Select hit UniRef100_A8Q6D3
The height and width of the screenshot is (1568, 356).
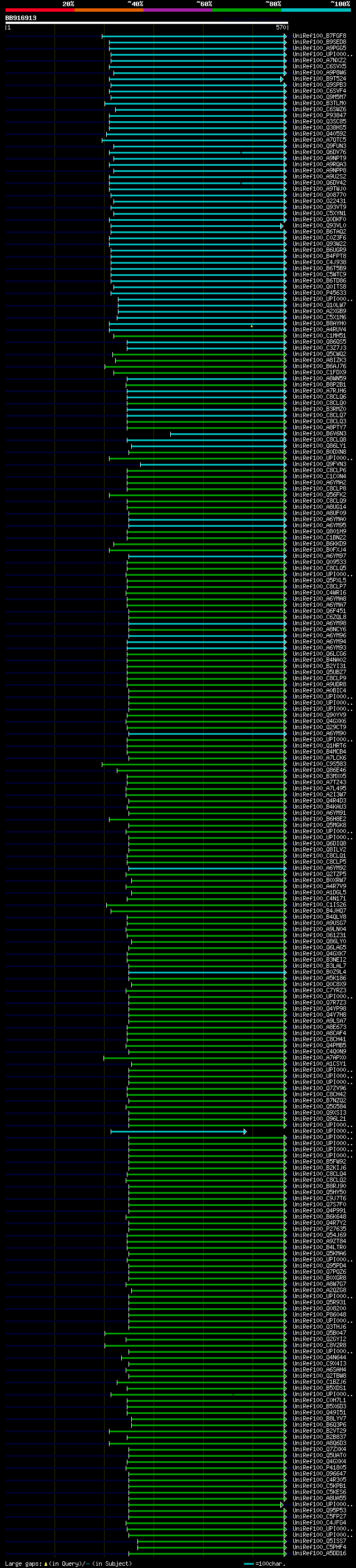tap(319, 1443)
